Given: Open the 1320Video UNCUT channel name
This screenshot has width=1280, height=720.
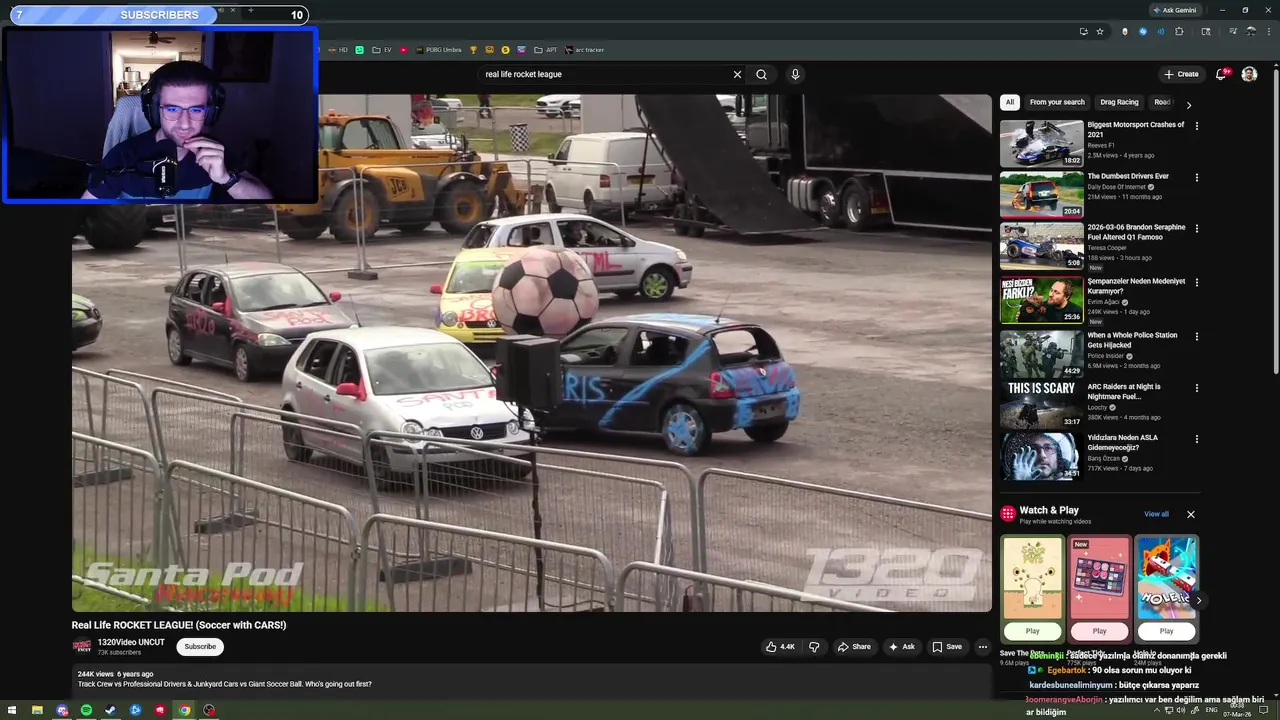Looking at the screenshot, I should click(131, 642).
